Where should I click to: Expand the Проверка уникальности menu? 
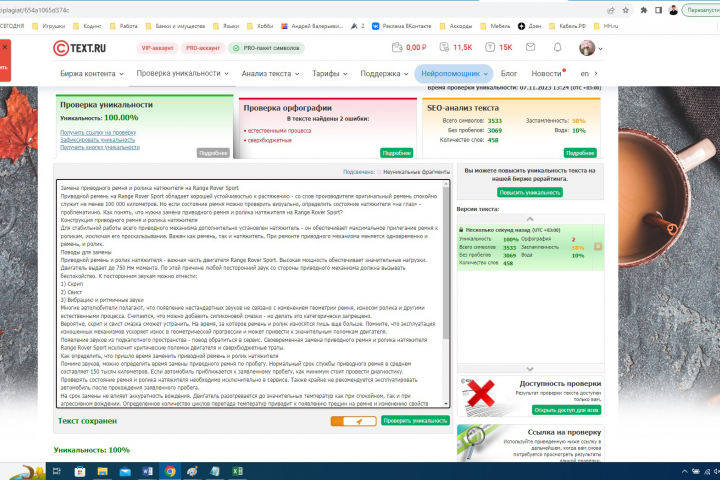click(182, 73)
